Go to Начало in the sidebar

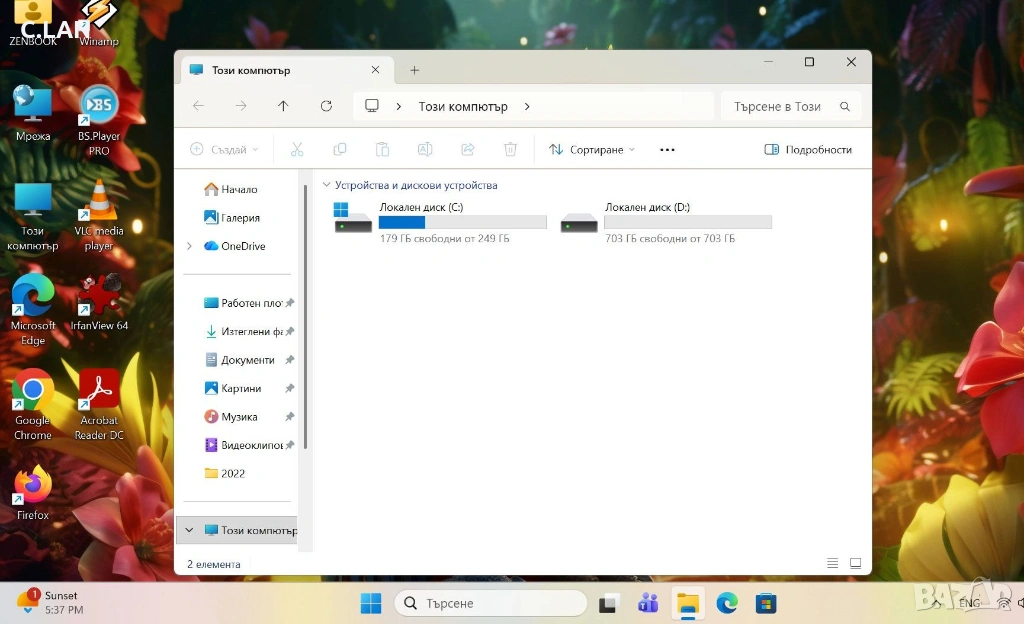pos(239,189)
